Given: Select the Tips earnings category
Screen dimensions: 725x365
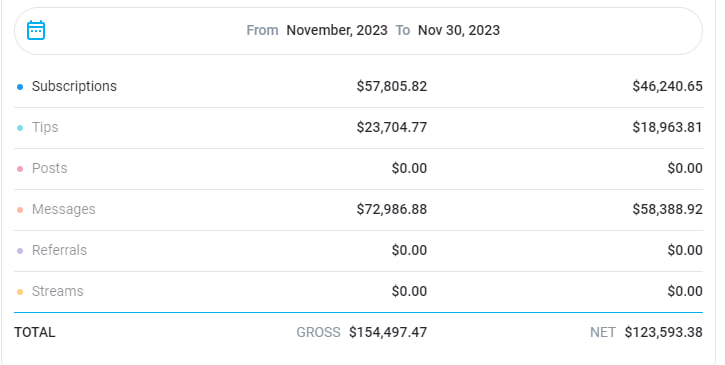Looking at the screenshot, I should click(45, 127).
